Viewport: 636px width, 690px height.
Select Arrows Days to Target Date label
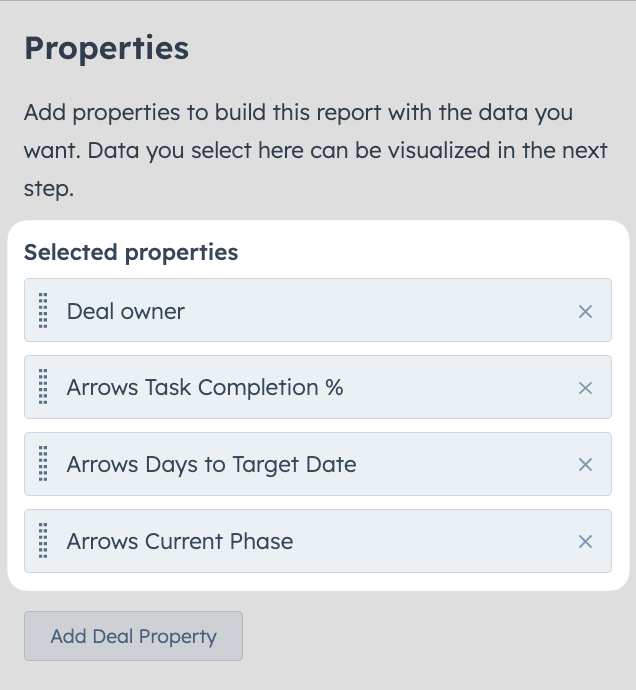pyautogui.click(x=211, y=465)
